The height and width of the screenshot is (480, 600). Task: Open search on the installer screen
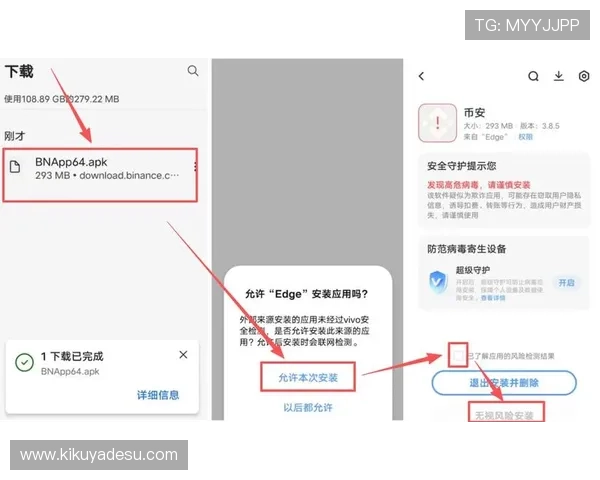(533, 76)
